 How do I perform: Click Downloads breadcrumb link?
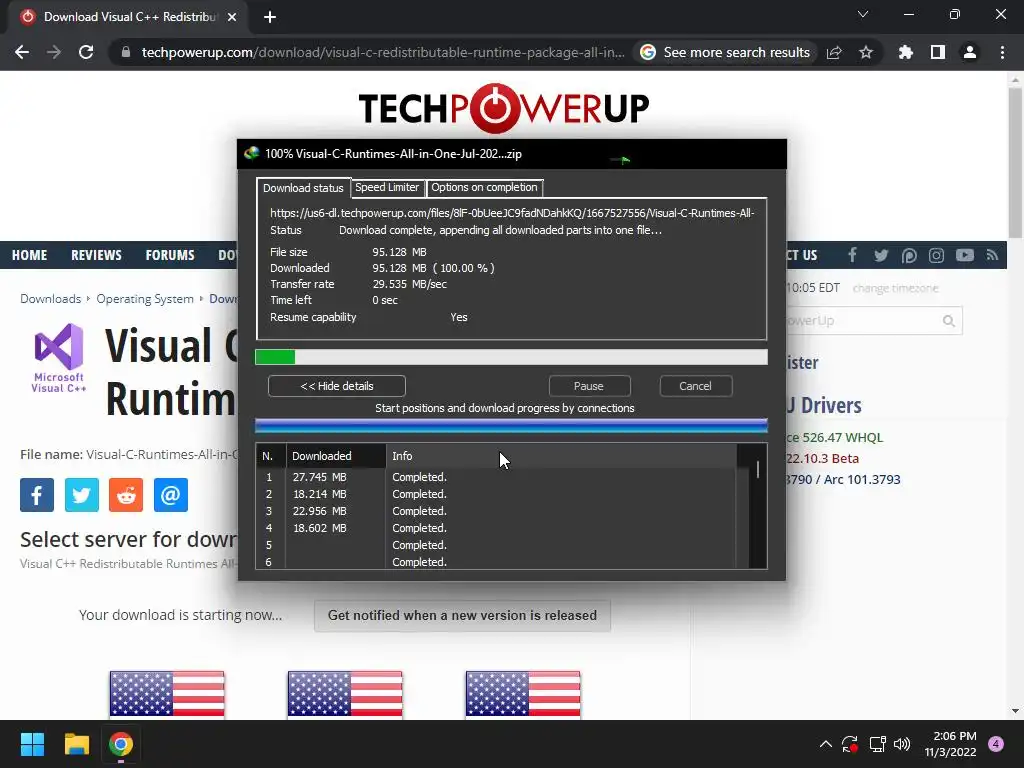click(50, 298)
